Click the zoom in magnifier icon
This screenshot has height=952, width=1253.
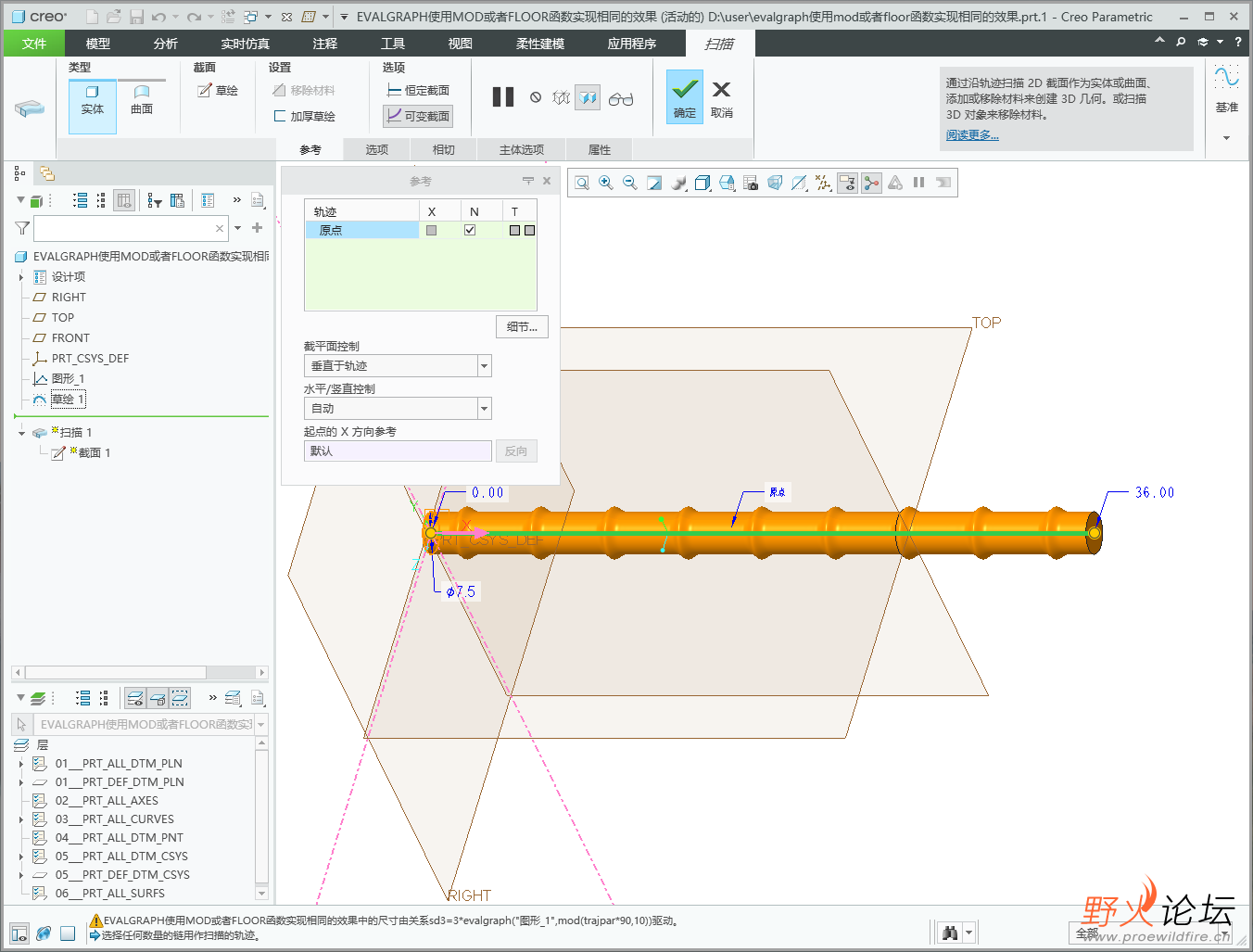606,183
